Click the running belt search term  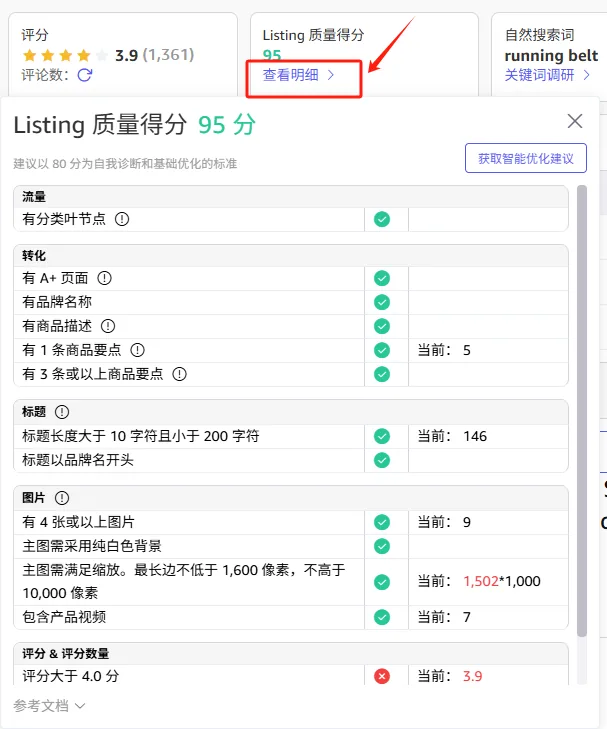pyautogui.click(x=551, y=55)
